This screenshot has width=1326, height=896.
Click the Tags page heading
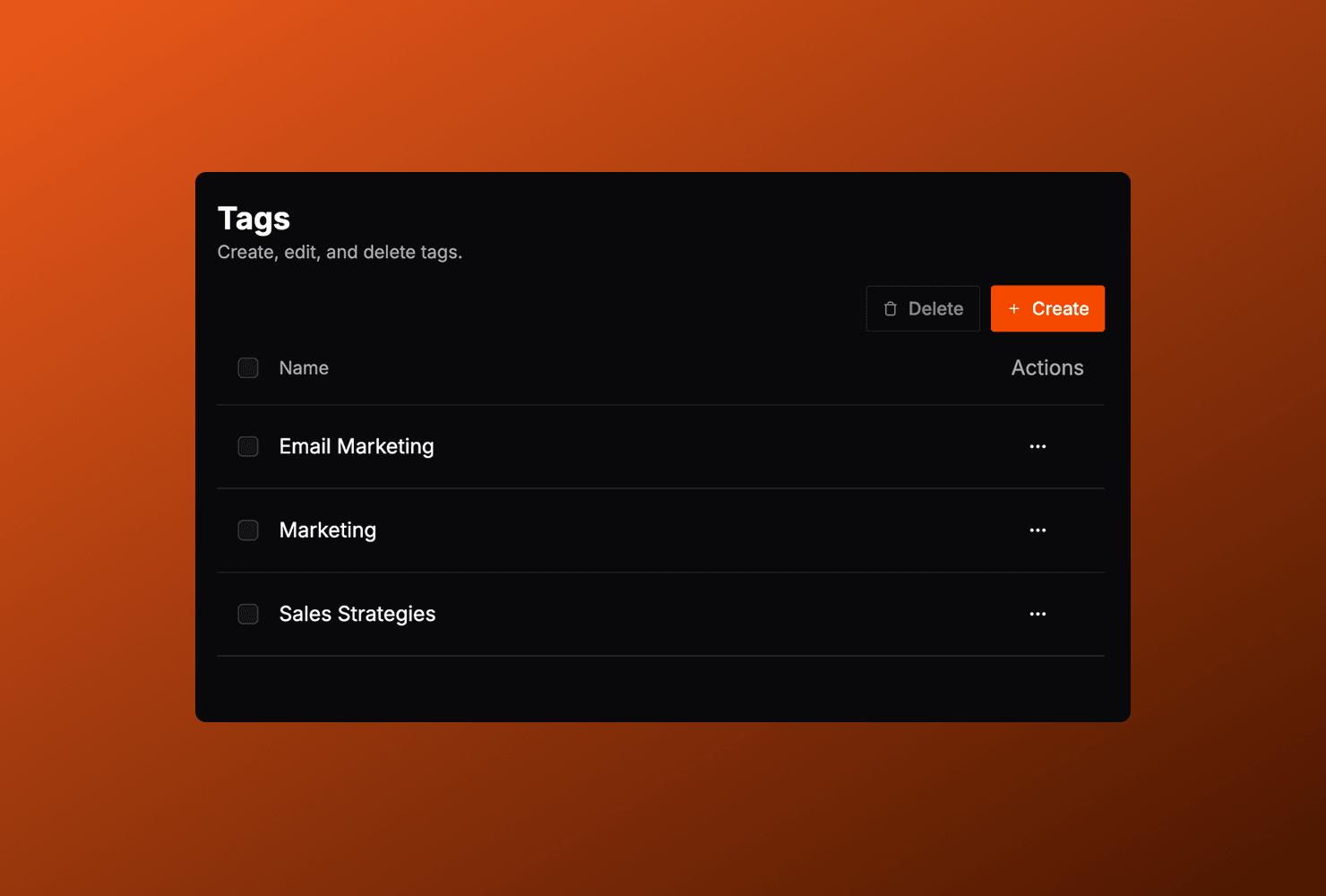(254, 218)
